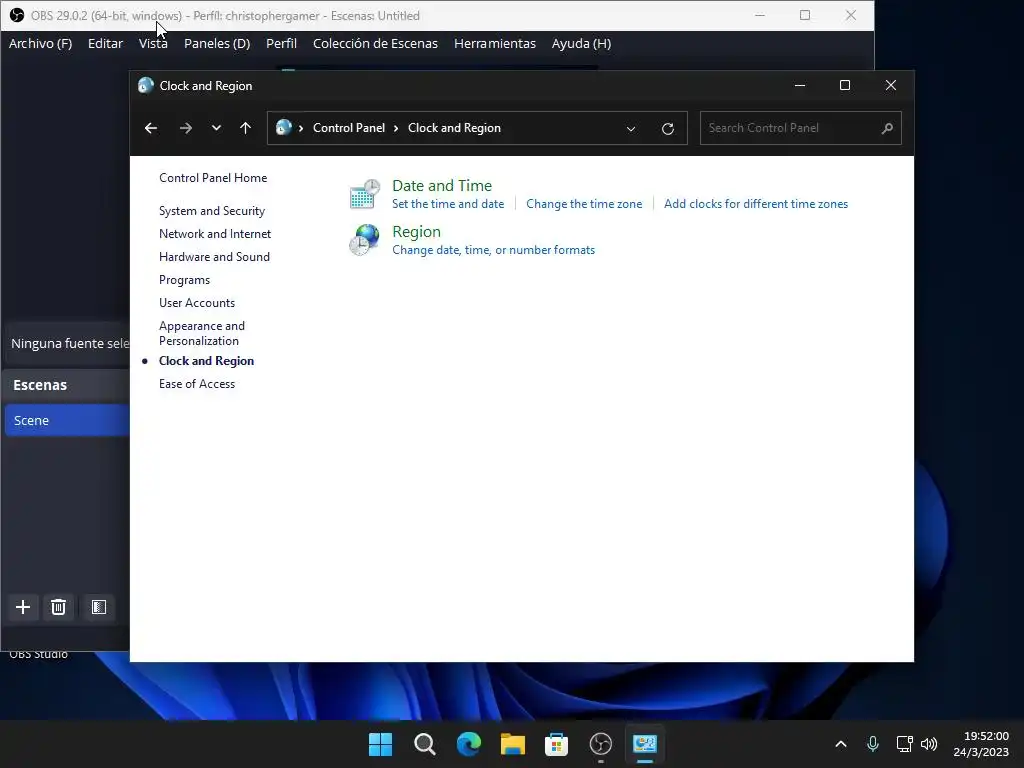This screenshot has height=768, width=1024.
Task: Open Add clocks for different time zones
Action: tap(756, 204)
